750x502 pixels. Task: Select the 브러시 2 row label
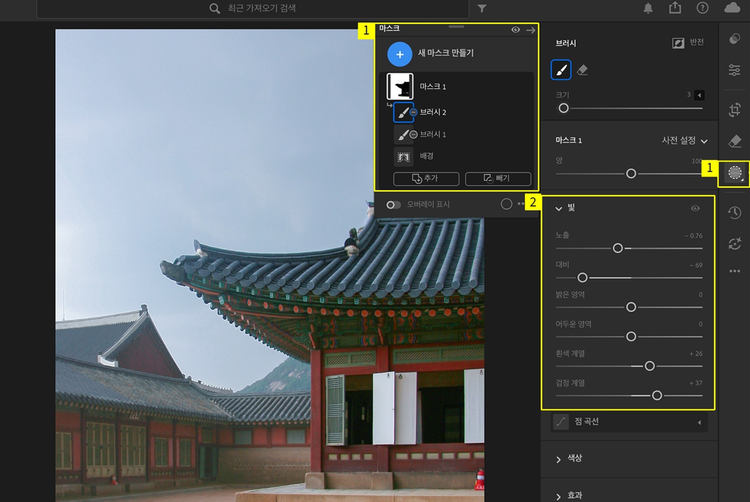pos(433,112)
